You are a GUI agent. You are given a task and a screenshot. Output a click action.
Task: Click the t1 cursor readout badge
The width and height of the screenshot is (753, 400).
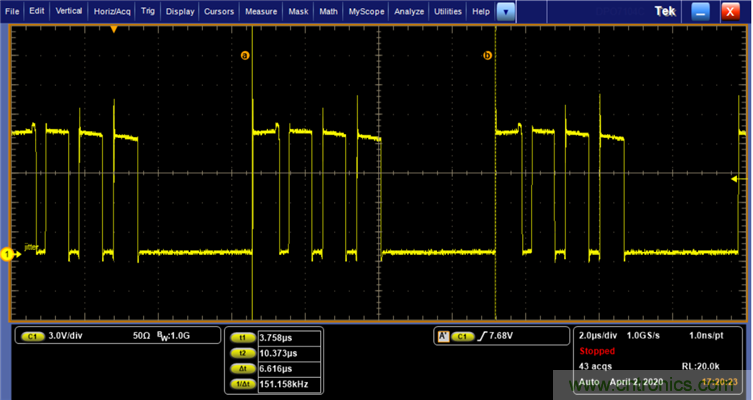coord(241,338)
